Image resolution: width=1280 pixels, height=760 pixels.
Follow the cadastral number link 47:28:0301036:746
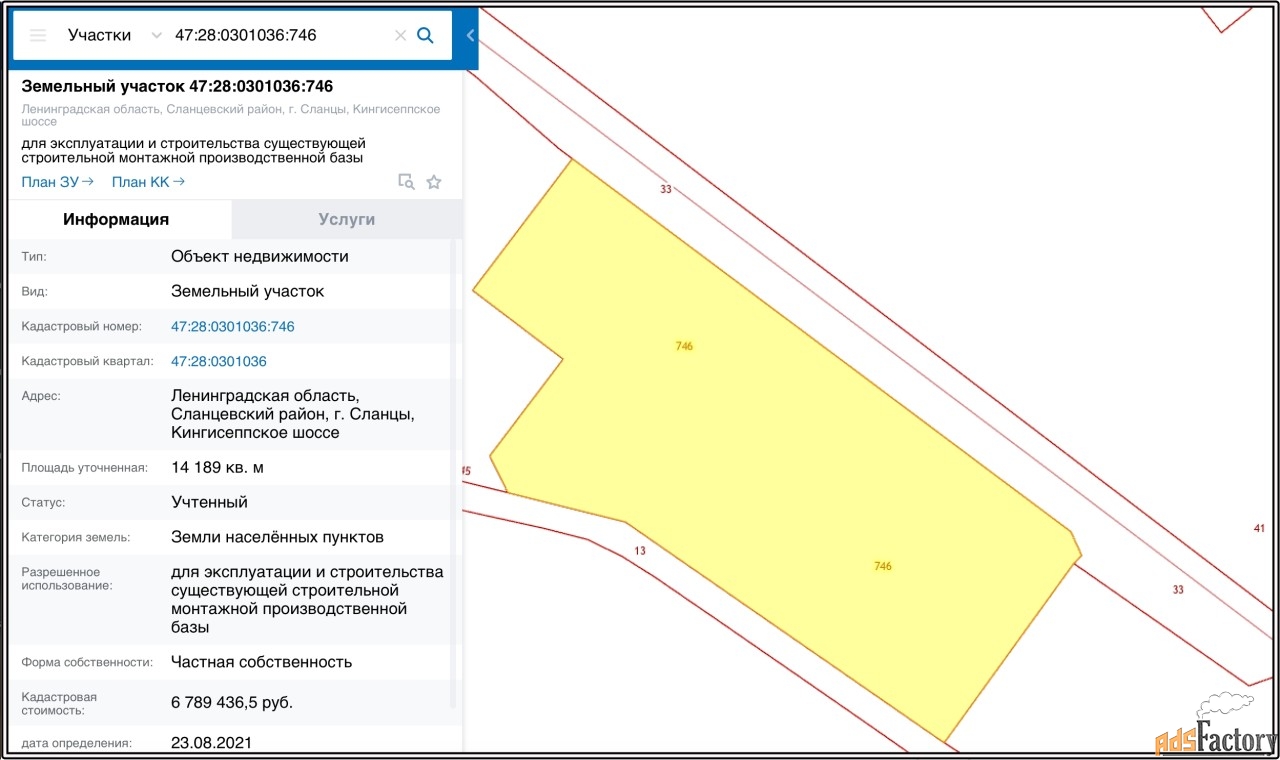click(232, 326)
